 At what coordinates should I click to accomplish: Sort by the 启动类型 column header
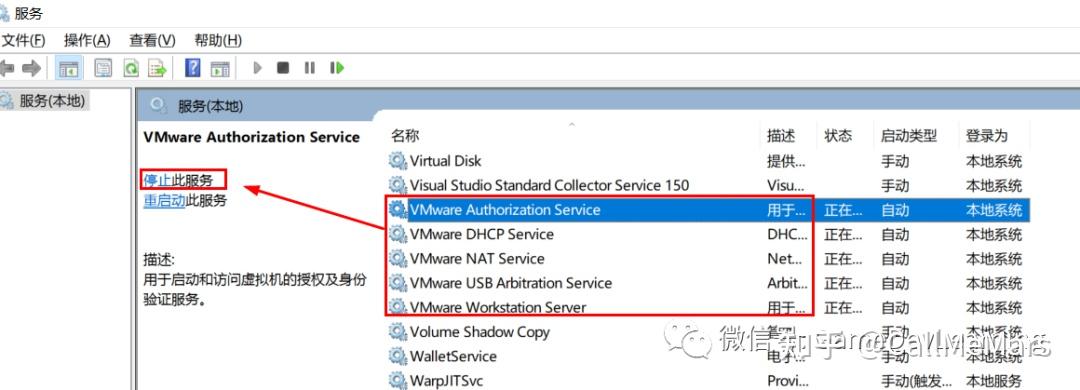908,136
